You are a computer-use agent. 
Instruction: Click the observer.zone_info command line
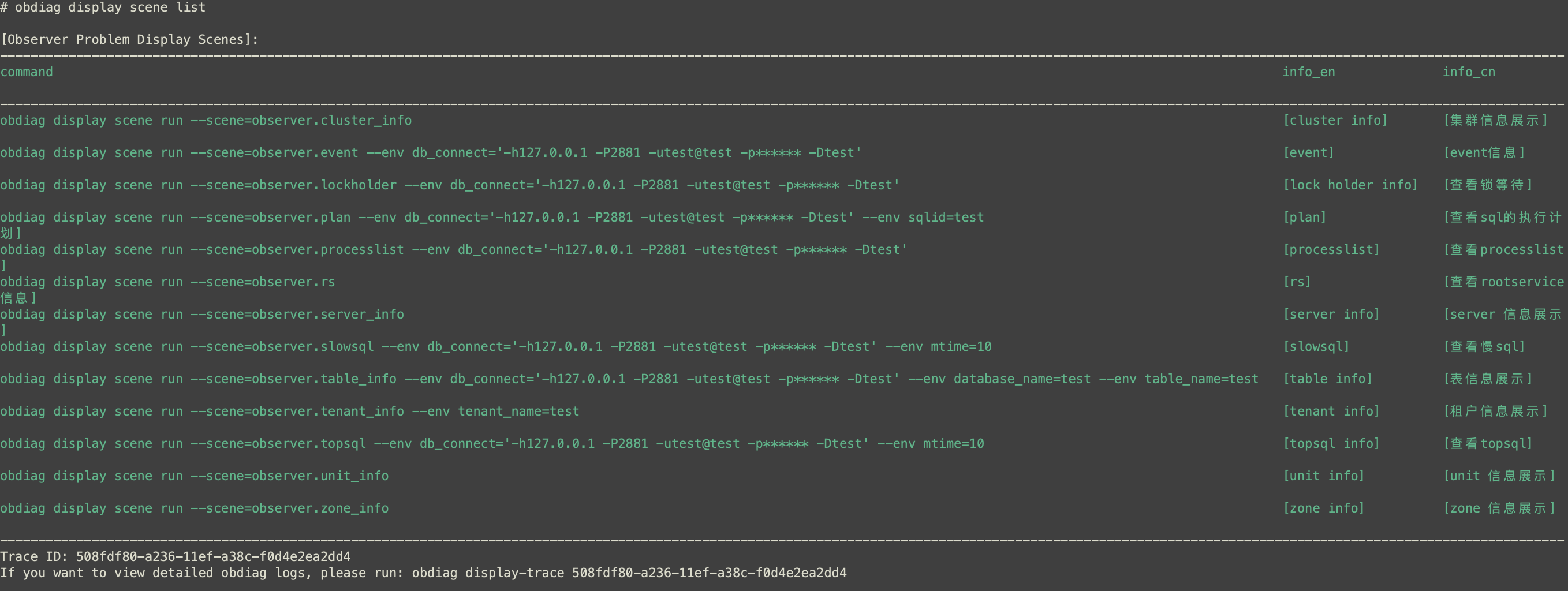(x=194, y=508)
